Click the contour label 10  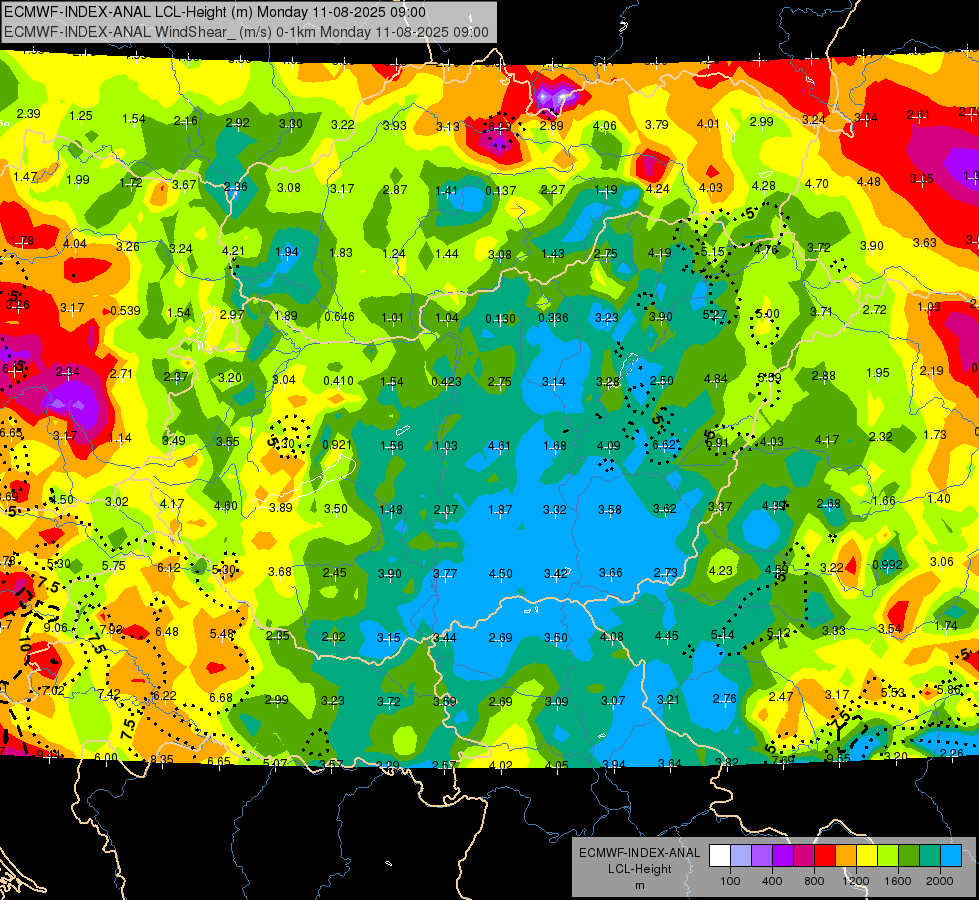[24, 644]
